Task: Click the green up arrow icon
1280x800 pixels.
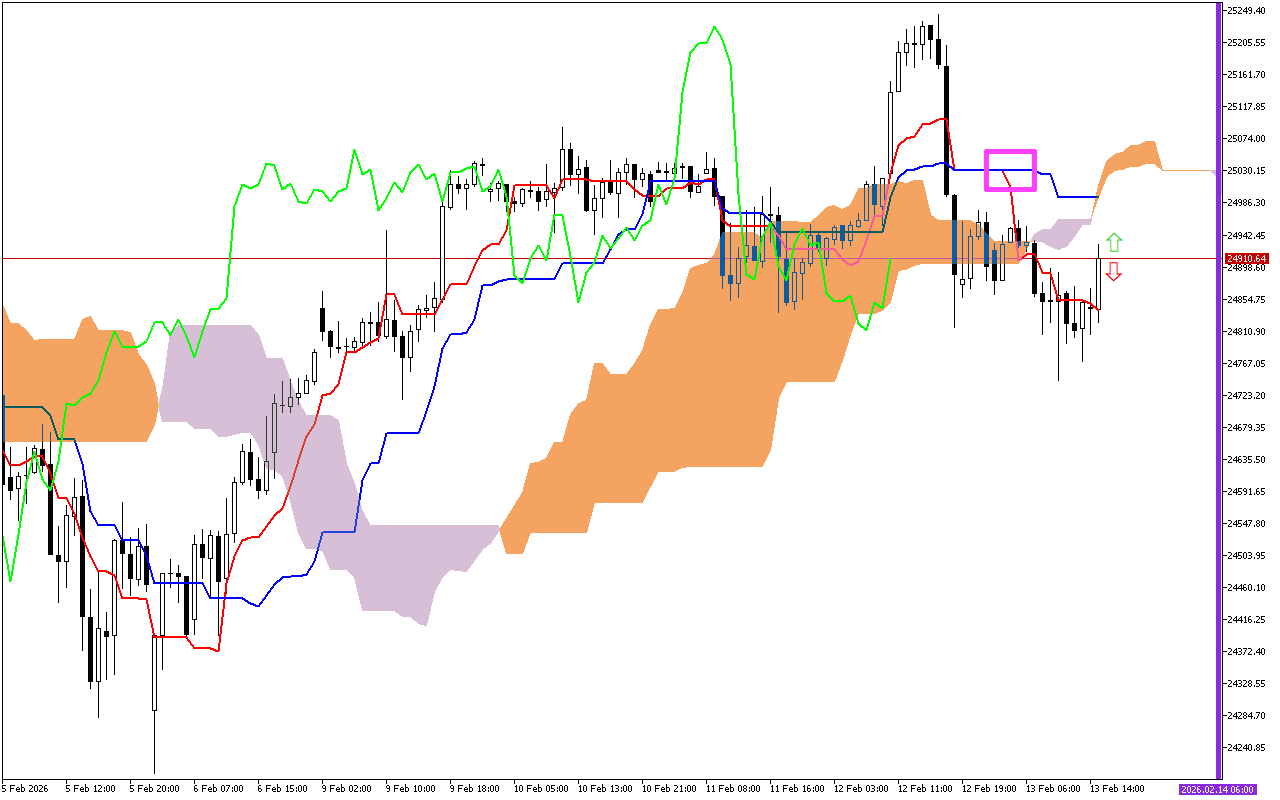Action: (1113, 242)
